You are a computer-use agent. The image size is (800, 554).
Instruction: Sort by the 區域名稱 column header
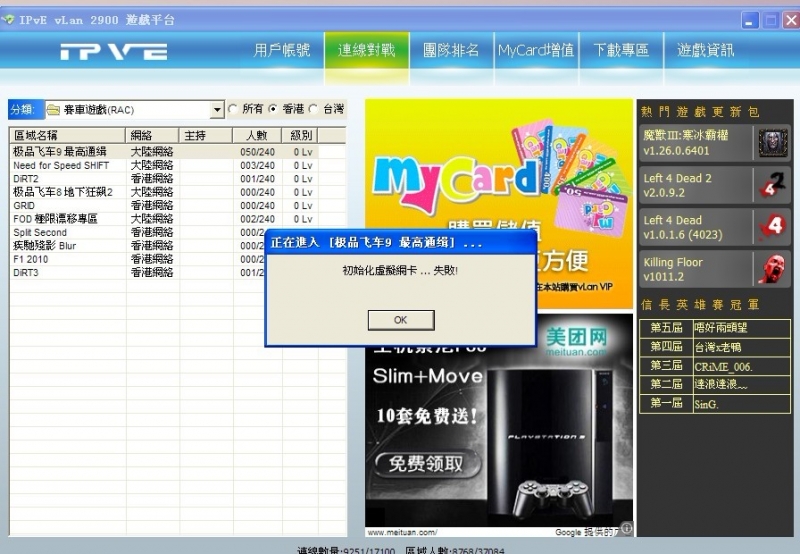(67, 135)
